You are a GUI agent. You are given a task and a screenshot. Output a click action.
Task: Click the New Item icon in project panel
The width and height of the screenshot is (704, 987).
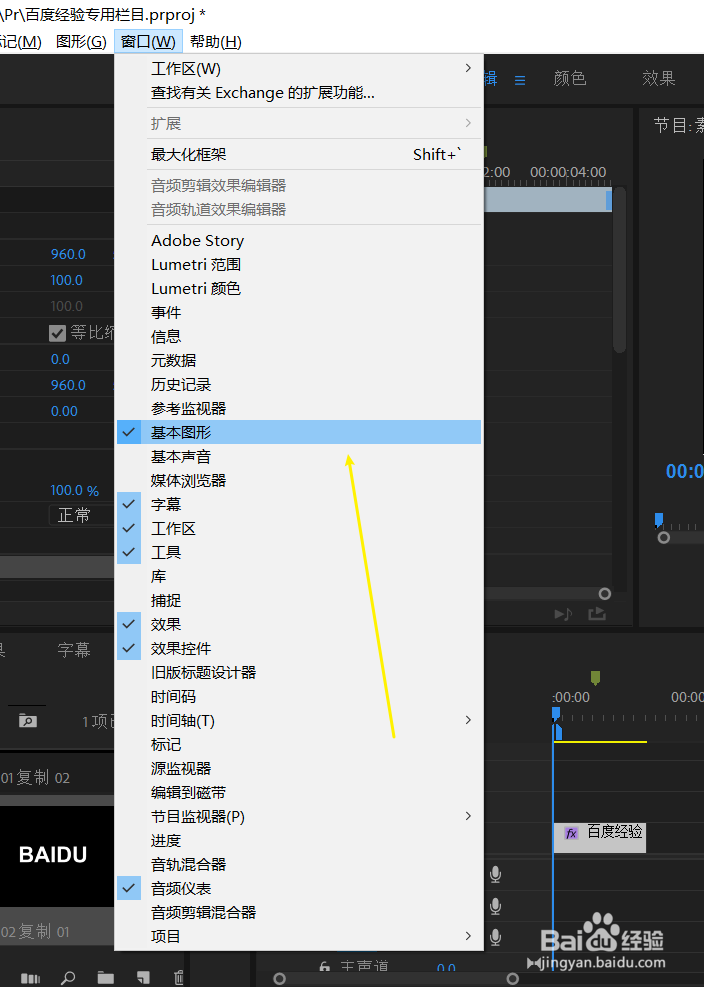click(x=144, y=978)
